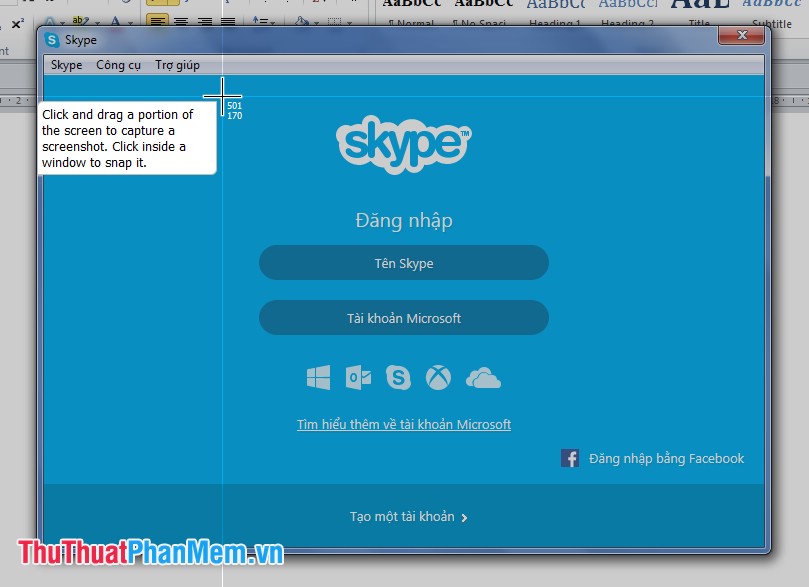
Task: Toggle center text alignment
Action: click(x=180, y=22)
